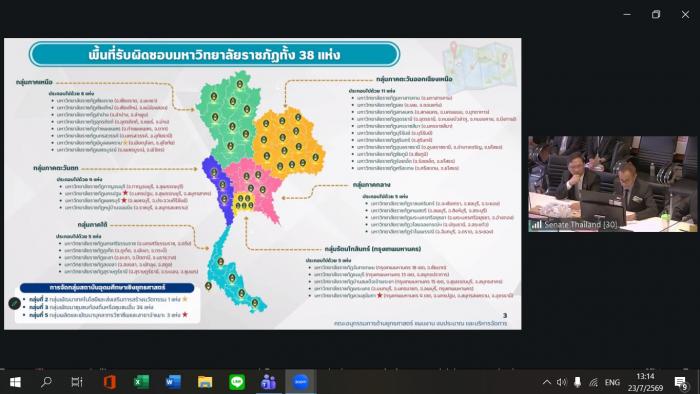Click heading กลุ่มภาคตะวันตก on the slide
The width and height of the screenshot is (700, 394).
pos(56,168)
